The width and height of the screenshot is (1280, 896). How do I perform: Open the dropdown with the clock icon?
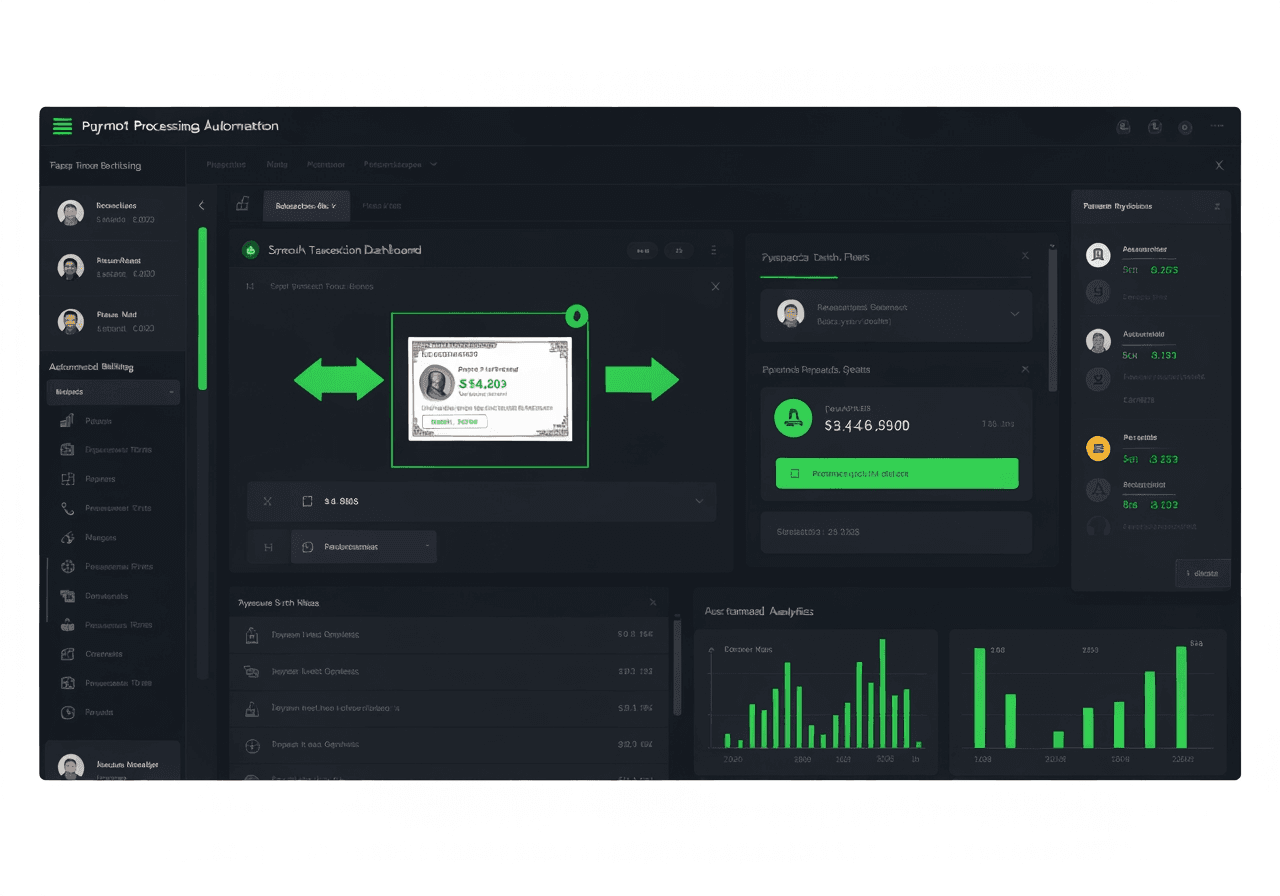363,547
